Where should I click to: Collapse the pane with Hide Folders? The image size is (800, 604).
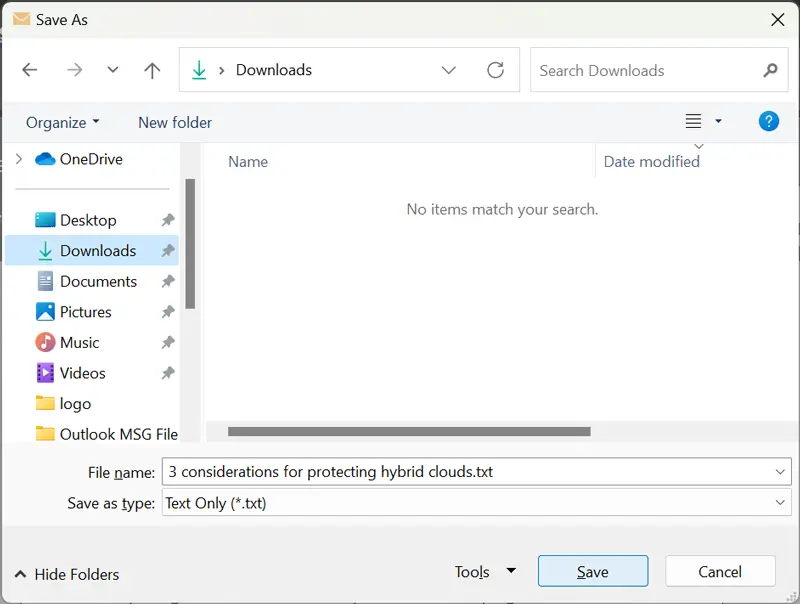point(67,574)
